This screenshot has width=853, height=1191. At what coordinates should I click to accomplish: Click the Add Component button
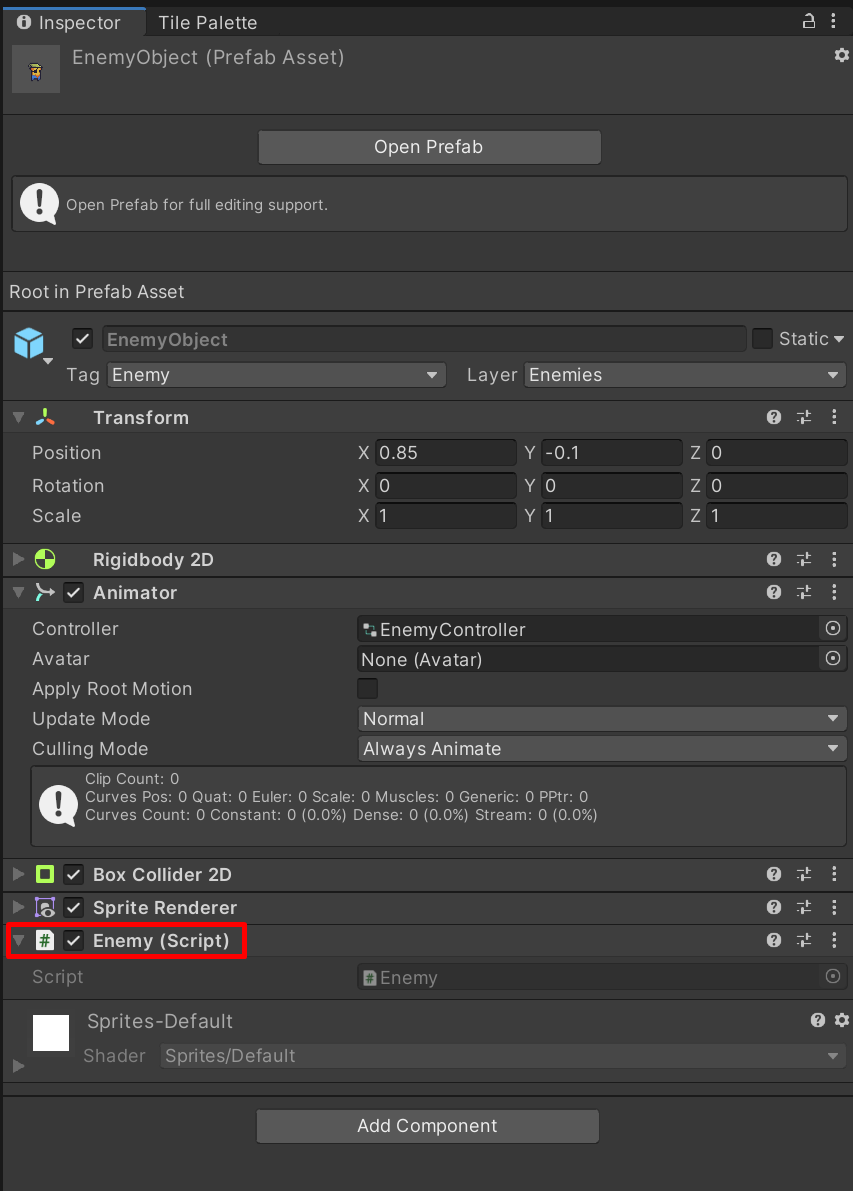(x=428, y=1126)
